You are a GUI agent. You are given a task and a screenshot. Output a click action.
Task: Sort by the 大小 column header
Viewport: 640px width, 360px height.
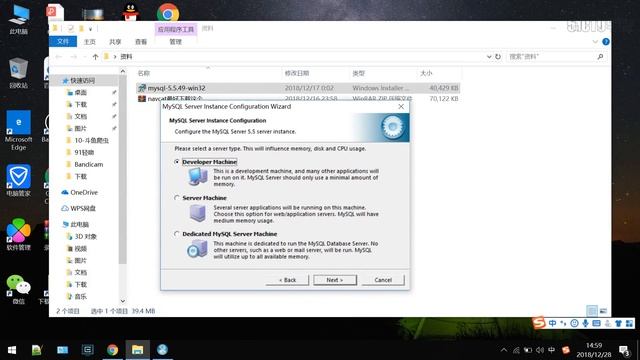[x=426, y=73]
